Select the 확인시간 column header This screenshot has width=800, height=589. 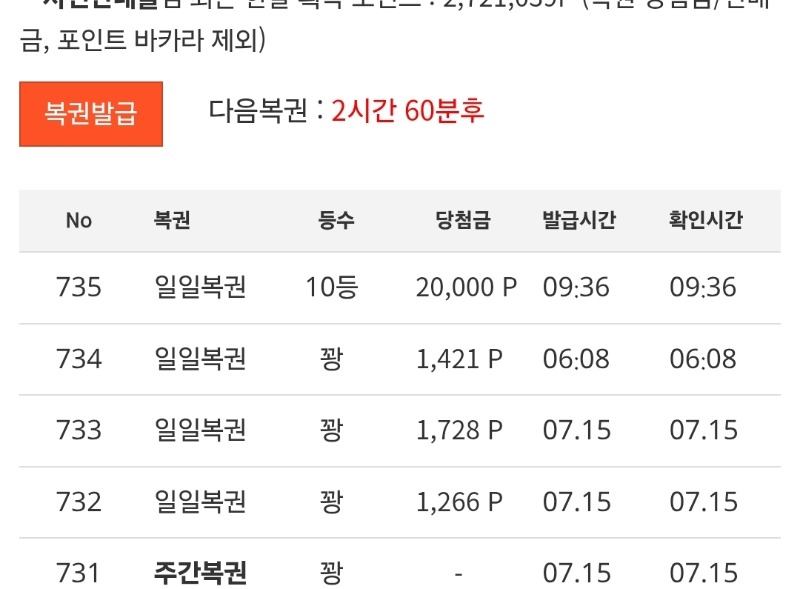[706, 220]
